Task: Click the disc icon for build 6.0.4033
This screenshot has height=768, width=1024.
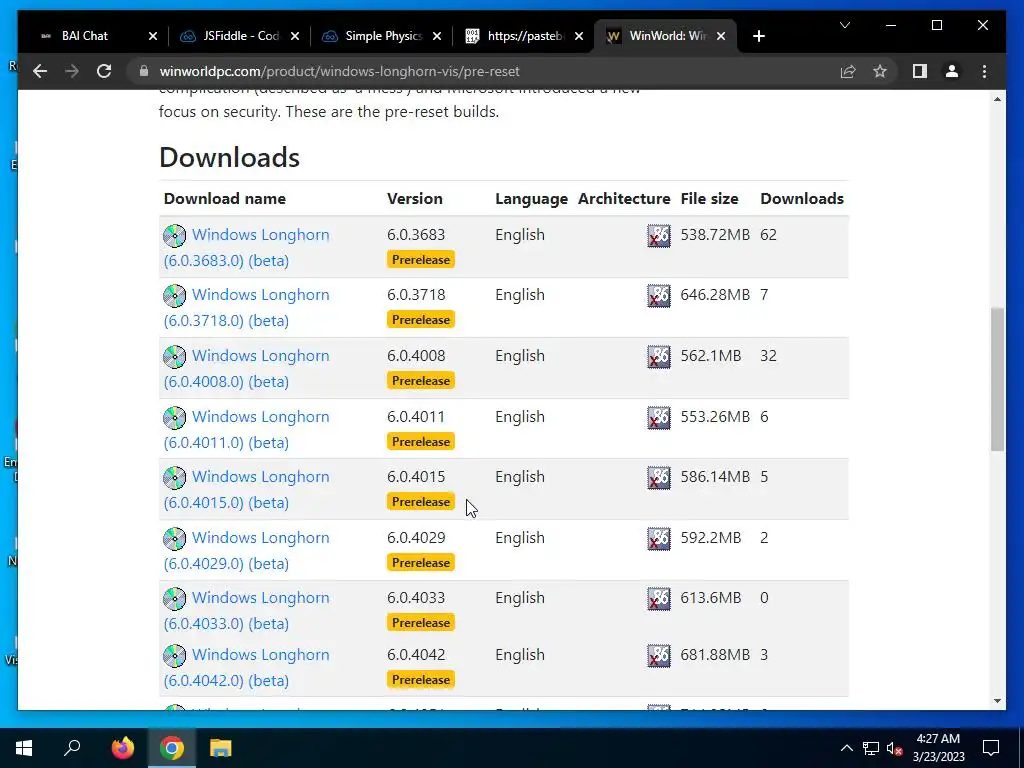Action: 174,599
